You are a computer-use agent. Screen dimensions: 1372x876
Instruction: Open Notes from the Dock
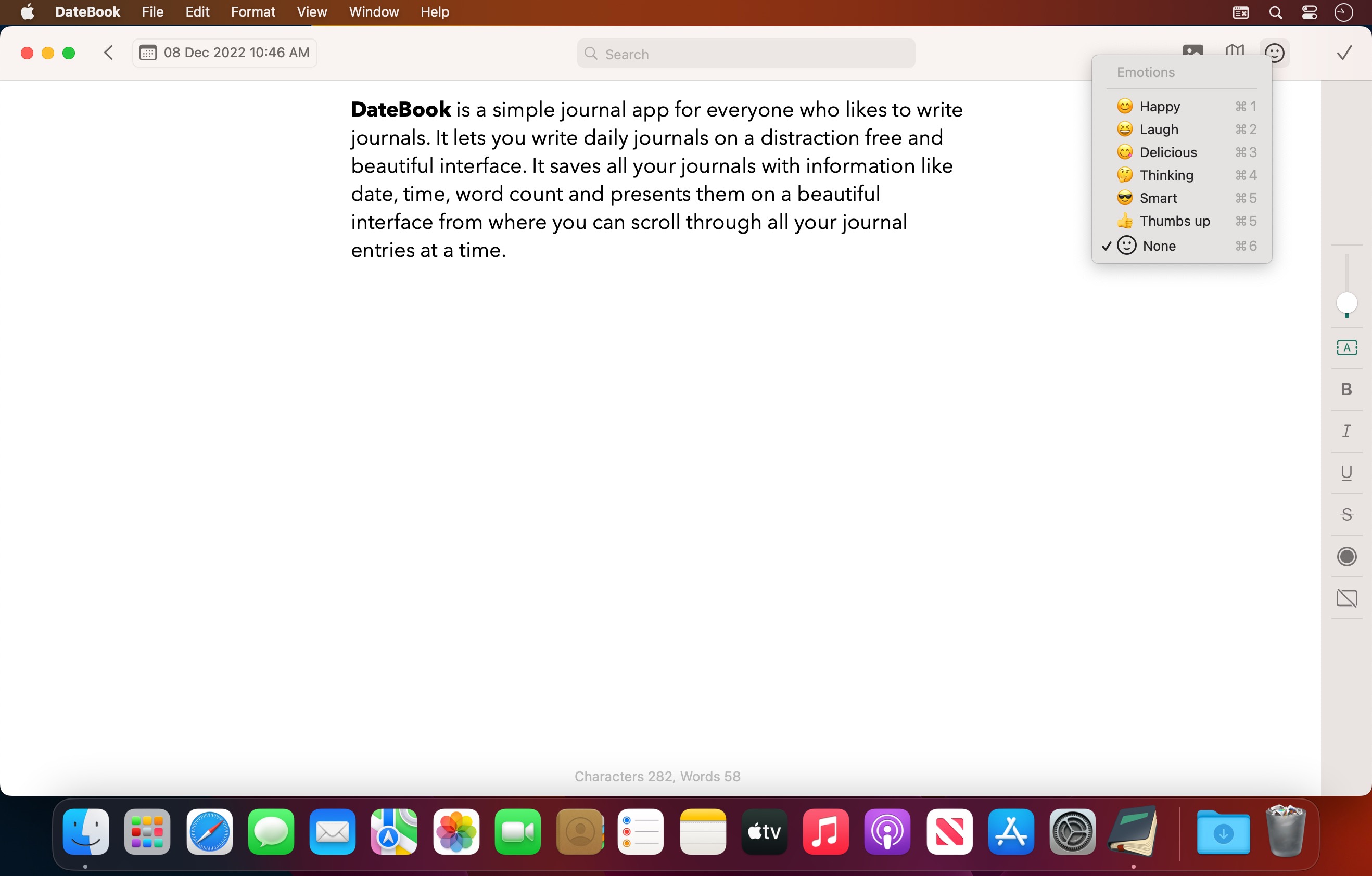tap(703, 831)
